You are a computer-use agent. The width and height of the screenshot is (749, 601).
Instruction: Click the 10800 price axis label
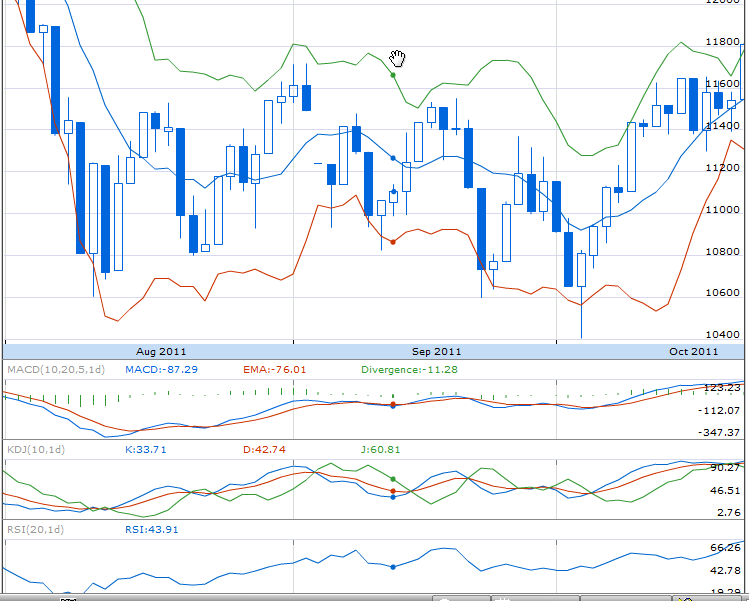pos(722,252)
